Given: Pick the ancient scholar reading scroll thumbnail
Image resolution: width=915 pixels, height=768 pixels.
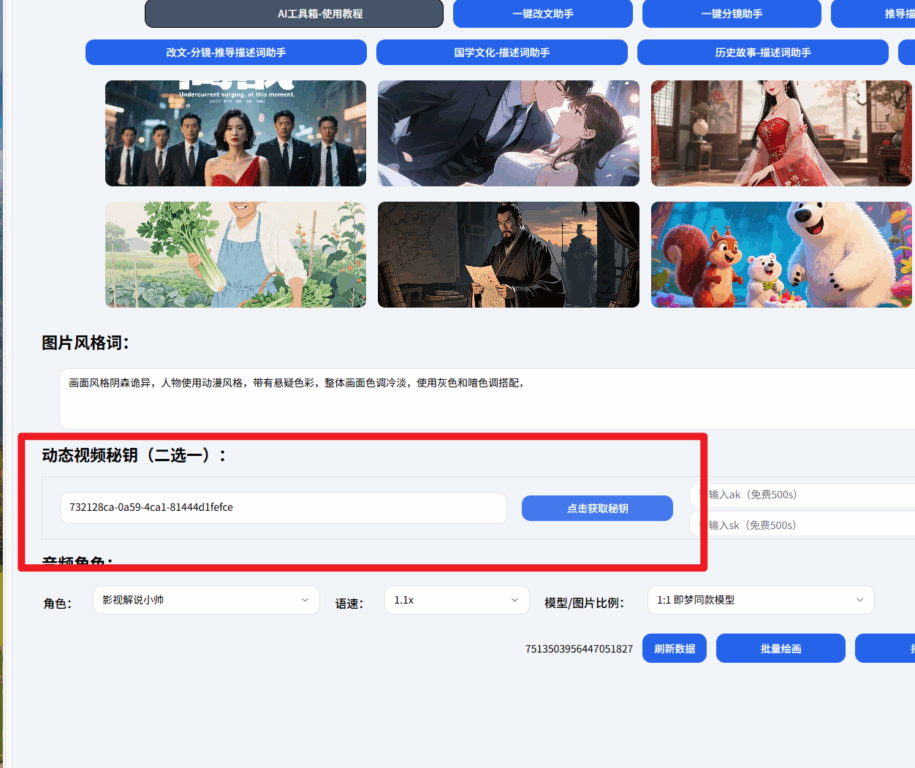Looking at the screenshot, I should coord(508,254).
